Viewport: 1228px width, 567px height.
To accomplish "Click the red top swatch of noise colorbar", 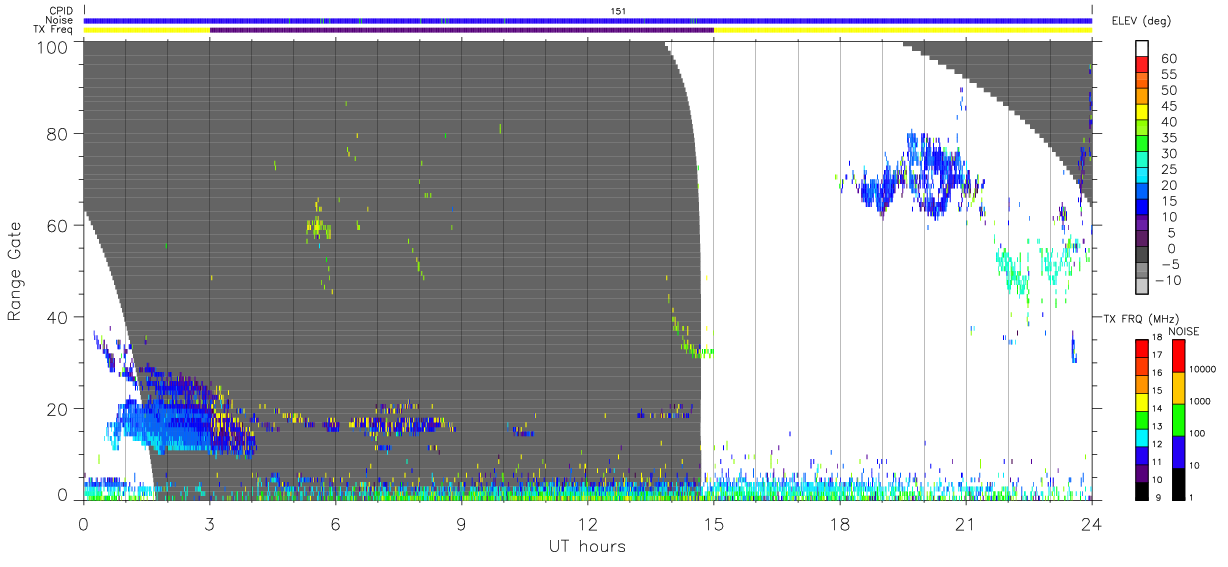I will tap(1178, 356).
